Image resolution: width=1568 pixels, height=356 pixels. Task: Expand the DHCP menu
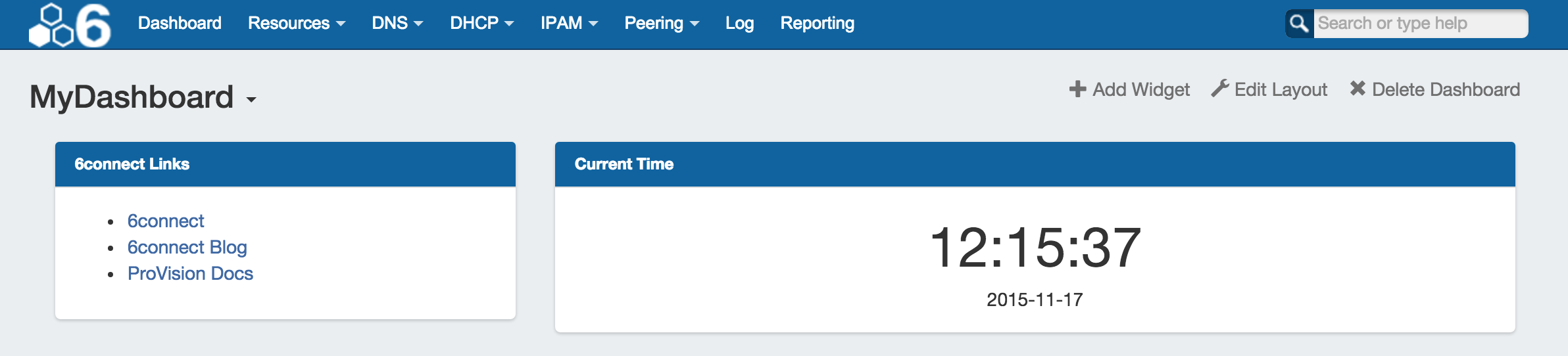tap(481, 24)
